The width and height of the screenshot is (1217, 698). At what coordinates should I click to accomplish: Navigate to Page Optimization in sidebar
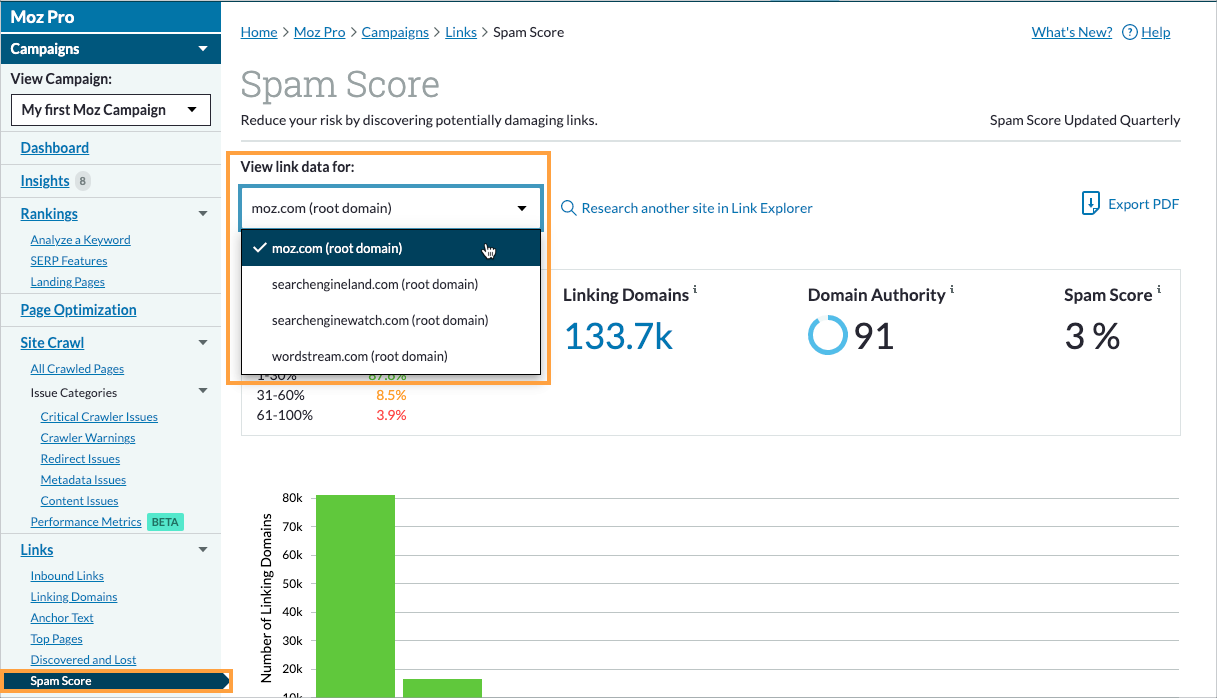[78, 309]
